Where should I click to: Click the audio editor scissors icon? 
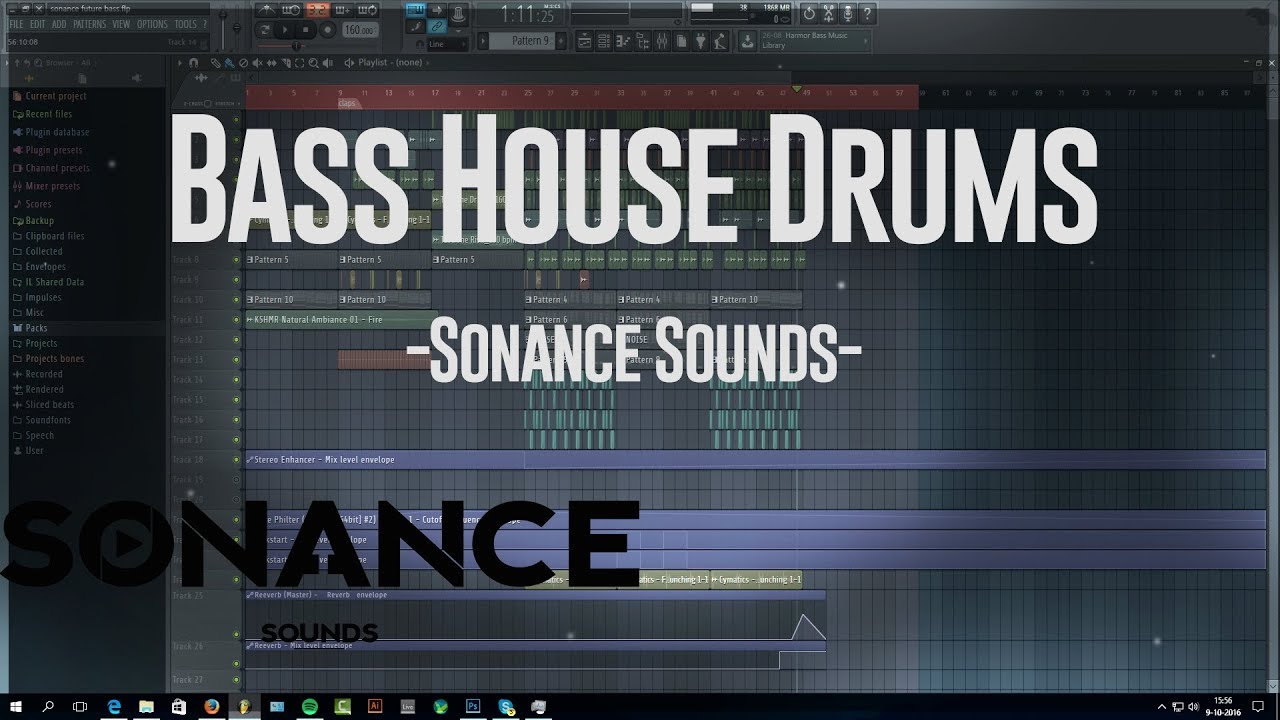point(828,13)
